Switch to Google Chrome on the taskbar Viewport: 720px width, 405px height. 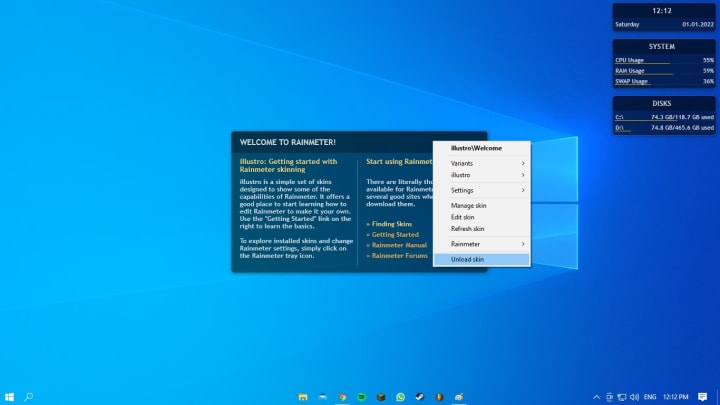pos(342,397)
